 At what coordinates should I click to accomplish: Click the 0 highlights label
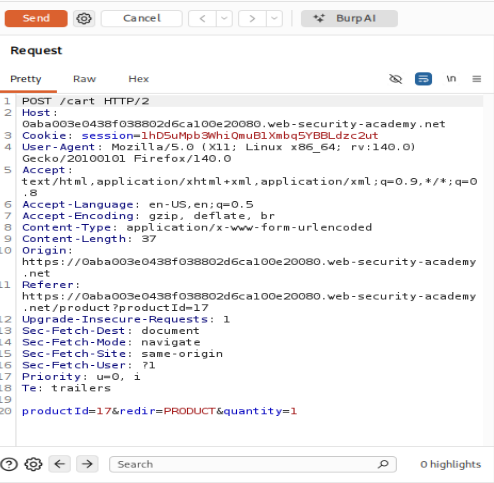click(x=450, y=464)
